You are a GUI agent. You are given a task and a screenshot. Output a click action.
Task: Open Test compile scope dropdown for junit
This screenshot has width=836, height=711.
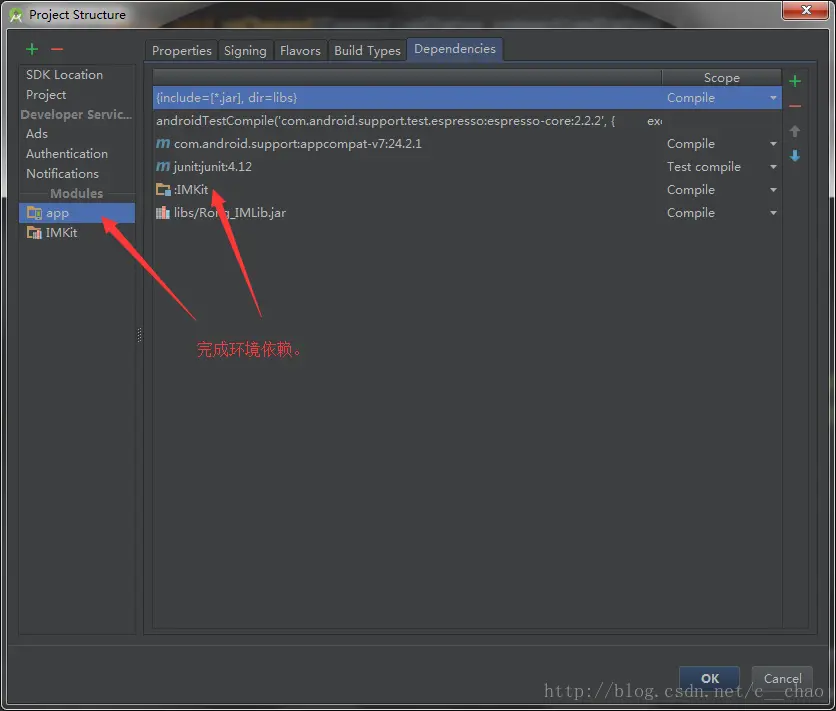click(773, 167)
